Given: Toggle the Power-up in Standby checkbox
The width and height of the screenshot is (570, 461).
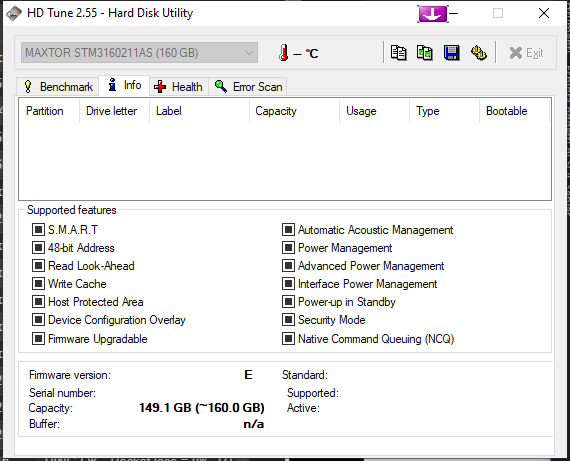Looking at the screenshot, I should [288, 302].
